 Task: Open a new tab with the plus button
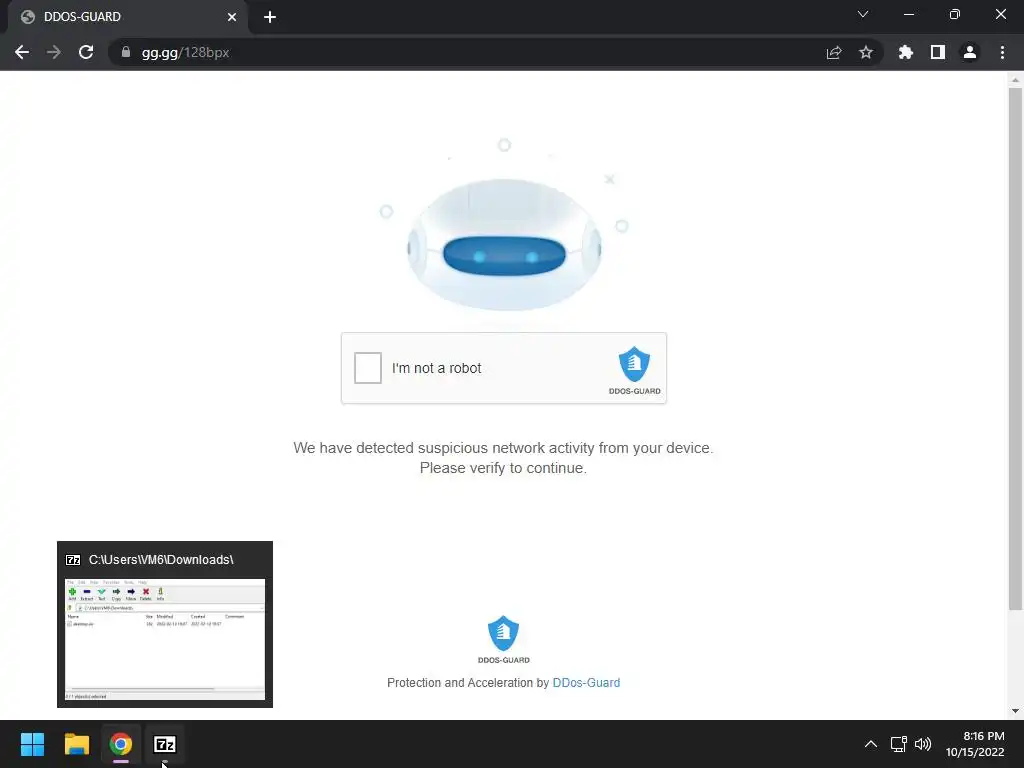pyautogui.click(x=270, y=17)
